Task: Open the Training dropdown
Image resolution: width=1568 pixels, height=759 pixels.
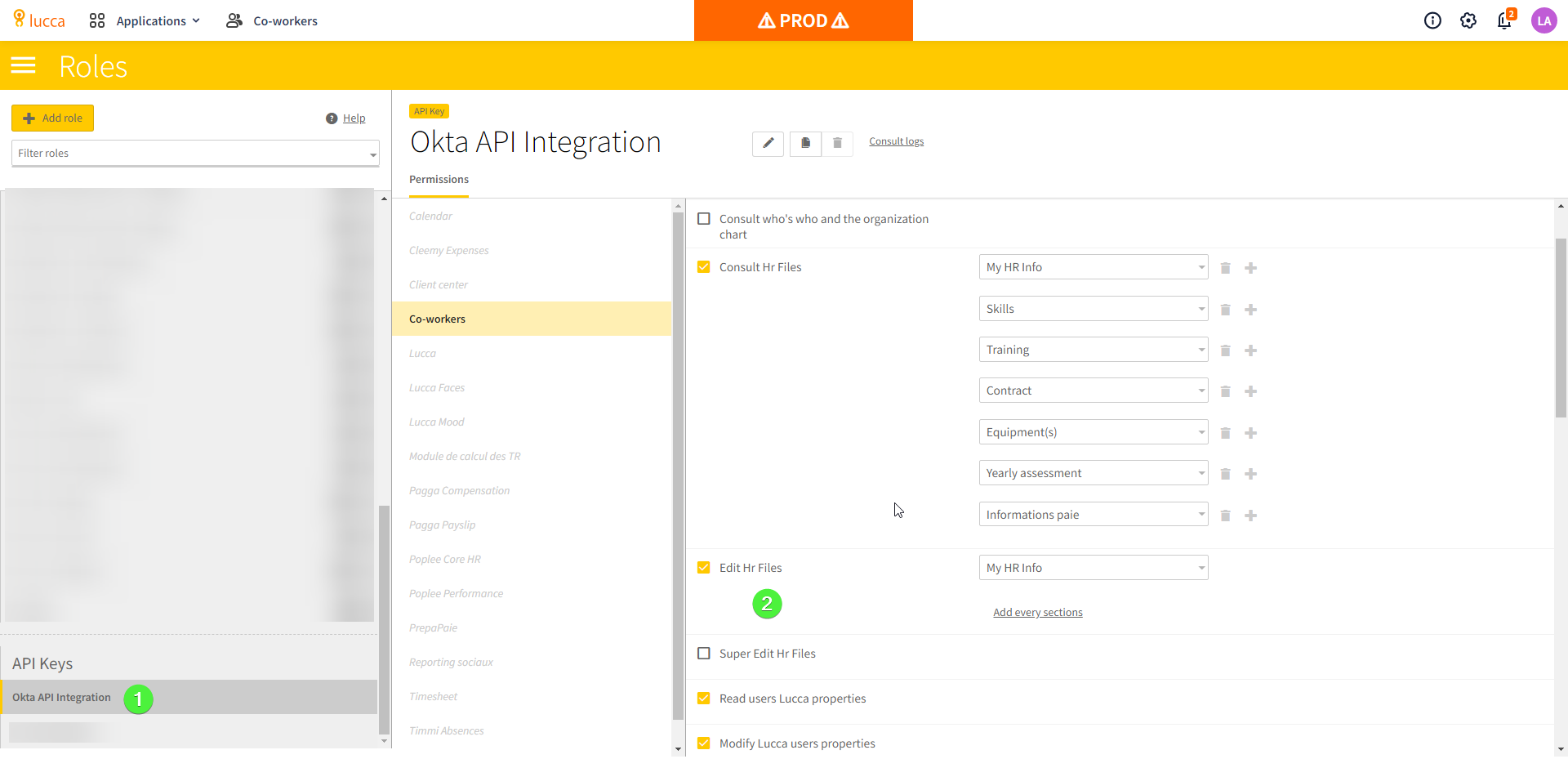Action: pyautogui.click(x=1094, y=350)
